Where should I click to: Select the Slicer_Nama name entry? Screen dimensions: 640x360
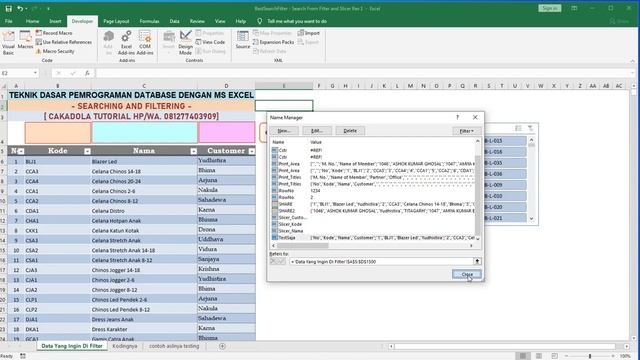(373, 231)
